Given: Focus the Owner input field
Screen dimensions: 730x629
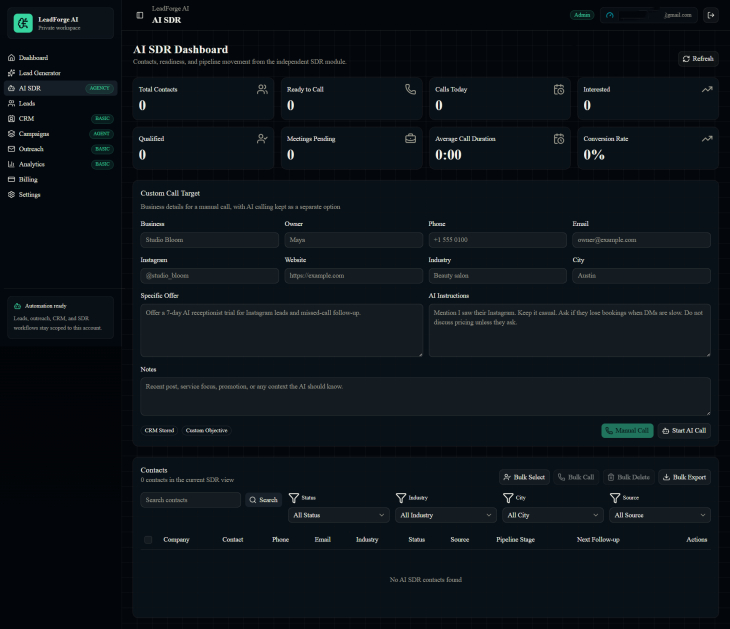Looking at the screenshot, I should (353, 240).
